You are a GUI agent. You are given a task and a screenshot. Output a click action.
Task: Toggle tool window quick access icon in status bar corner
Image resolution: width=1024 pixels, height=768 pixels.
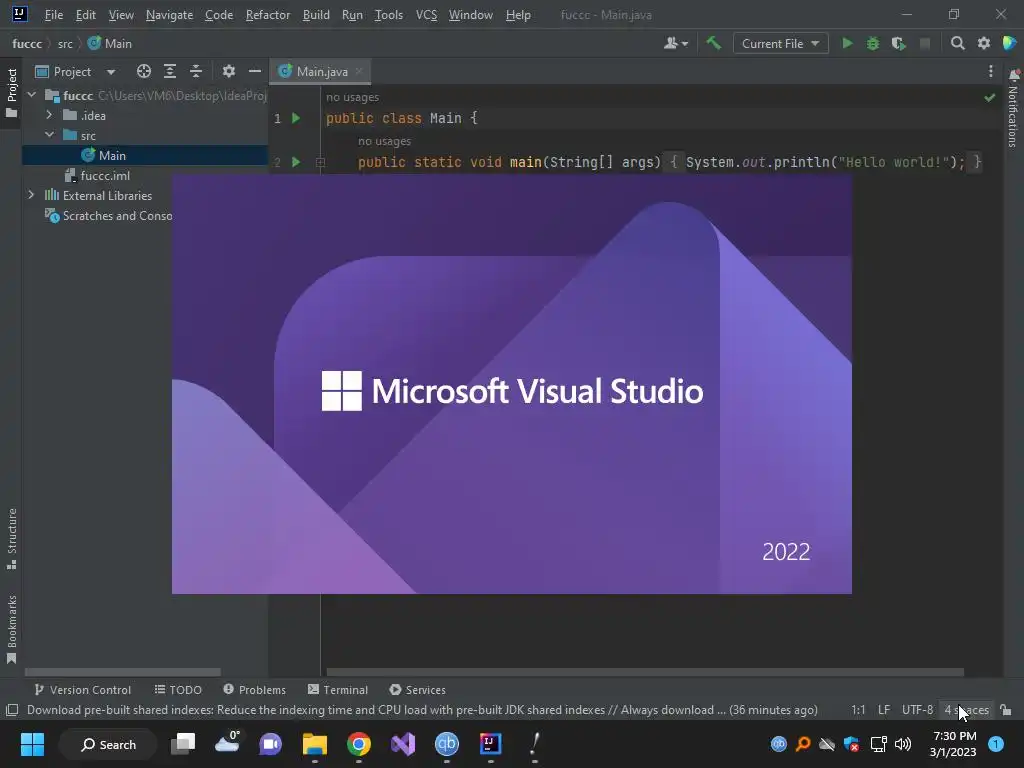[12, 710]
